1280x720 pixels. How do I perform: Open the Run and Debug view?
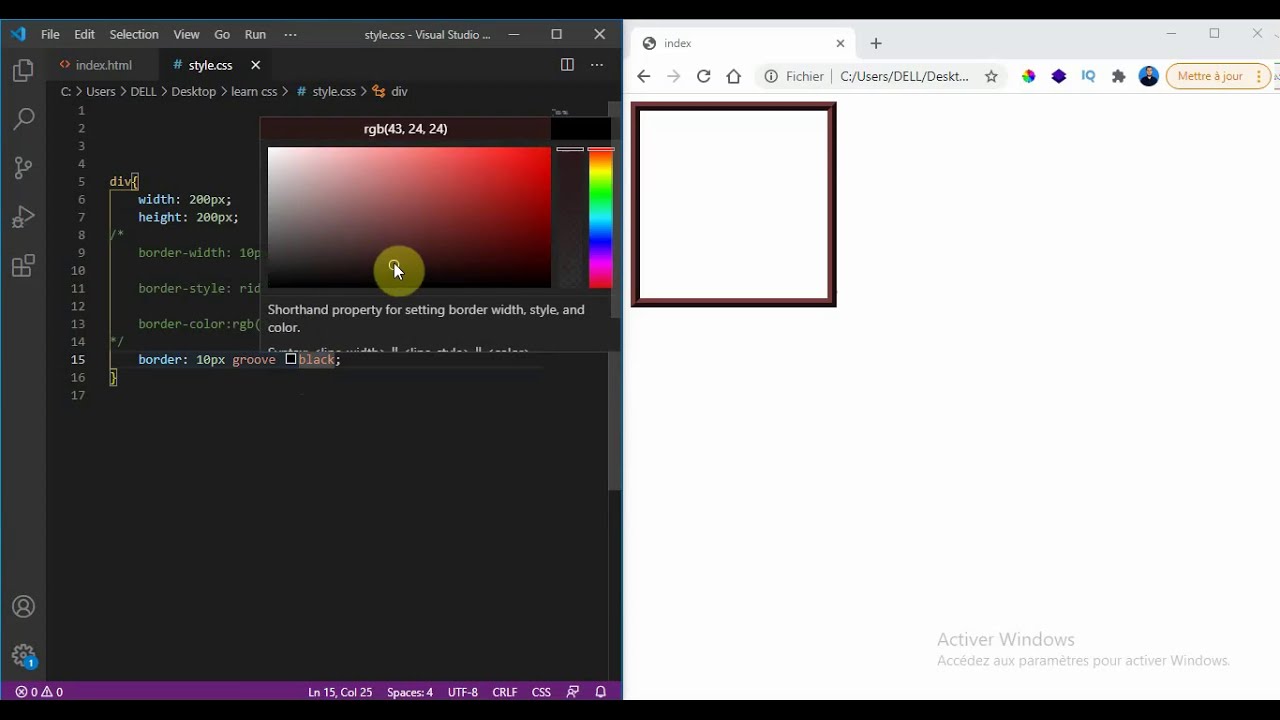tap(23, 216)
